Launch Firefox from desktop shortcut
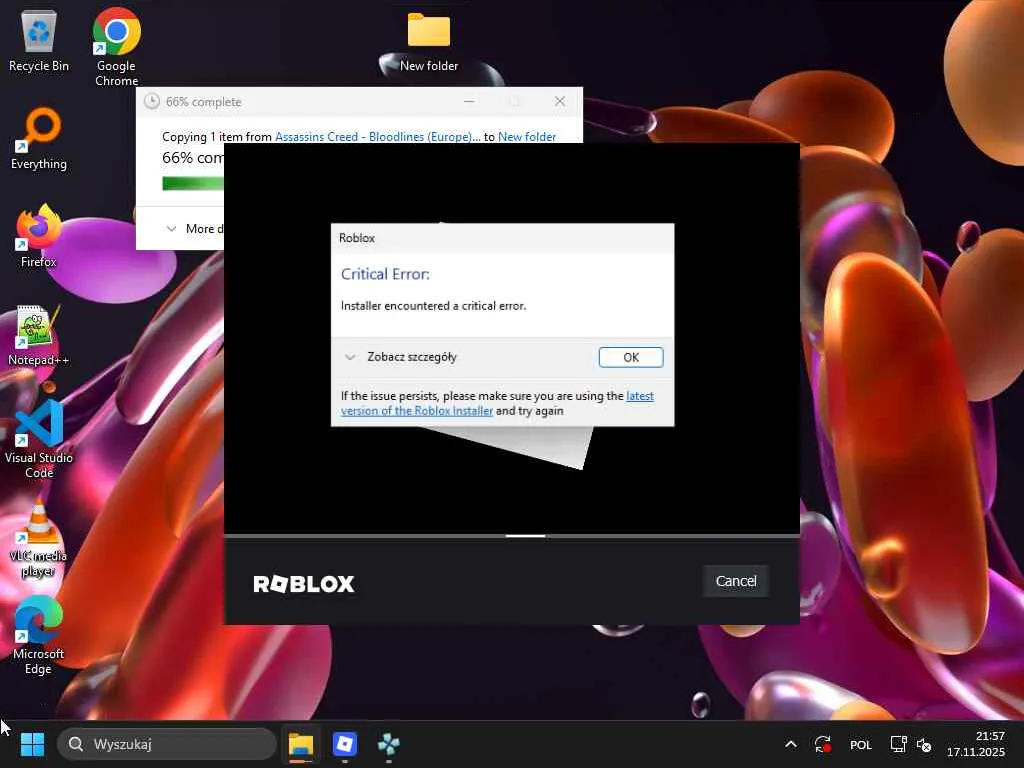 pyautogui.click(x=39, y=236)
